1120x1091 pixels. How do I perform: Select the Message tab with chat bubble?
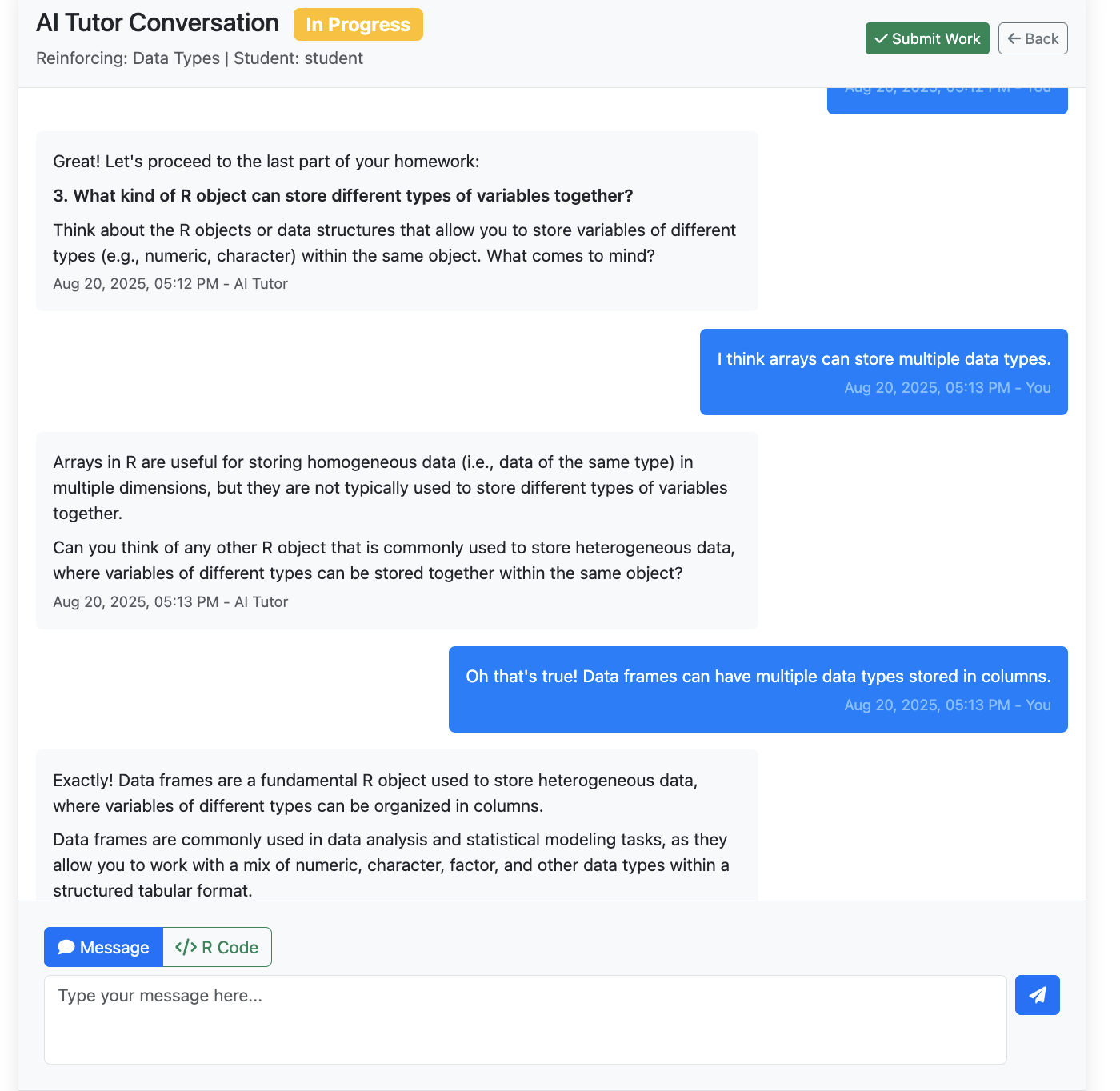pyautogui.click(x=103, y=947)
